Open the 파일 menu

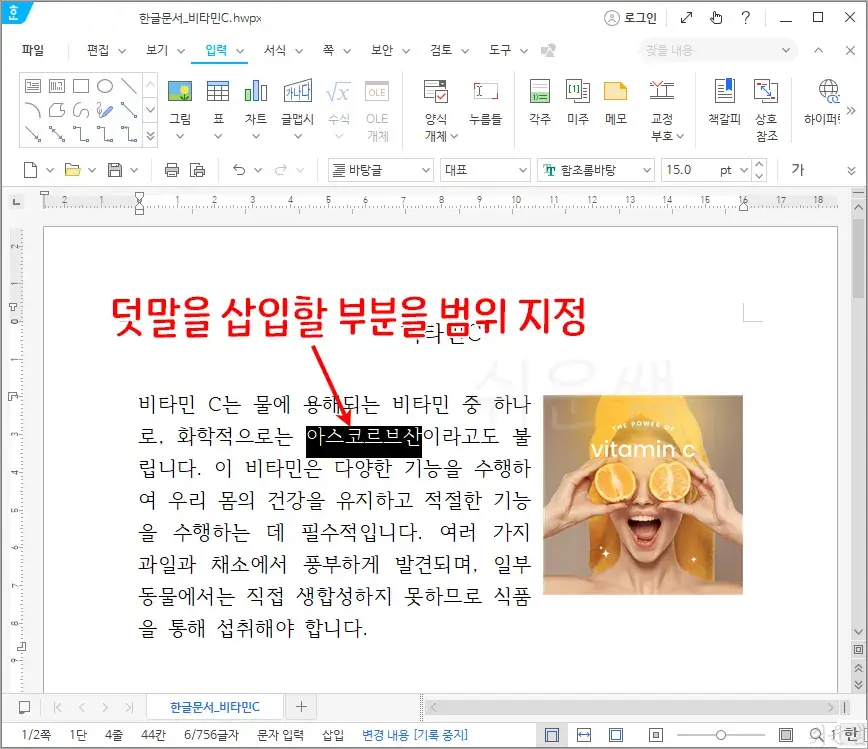[33, 51]
